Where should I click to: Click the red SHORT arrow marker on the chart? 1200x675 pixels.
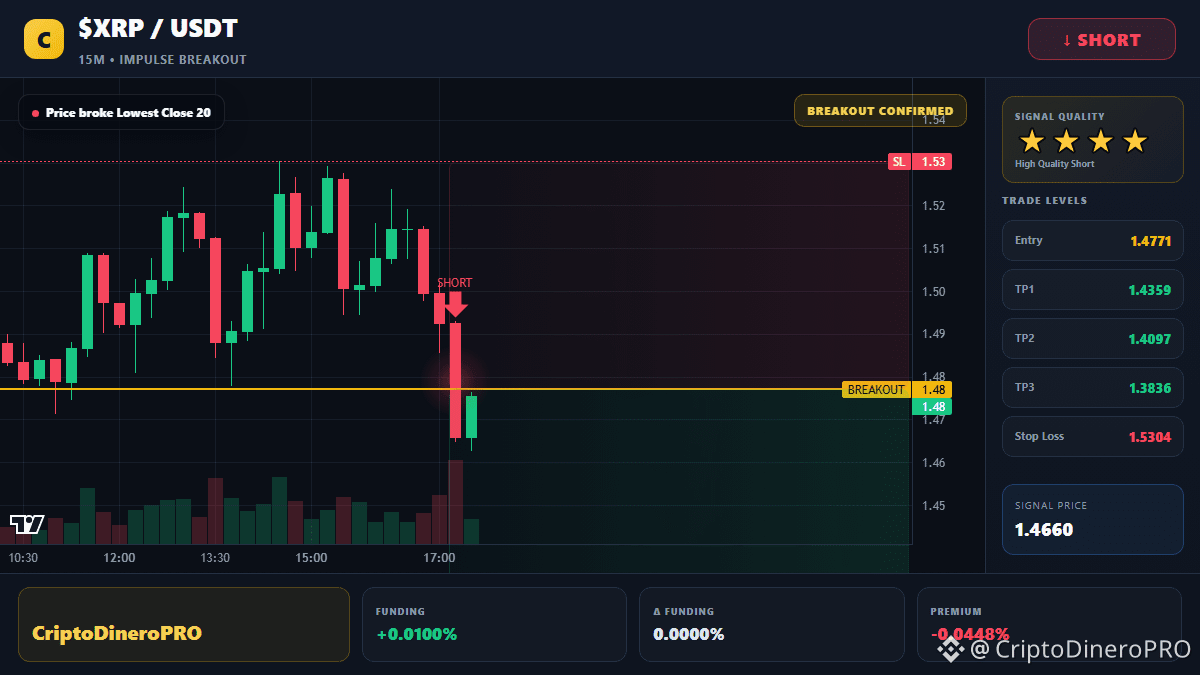coord(455,304)
